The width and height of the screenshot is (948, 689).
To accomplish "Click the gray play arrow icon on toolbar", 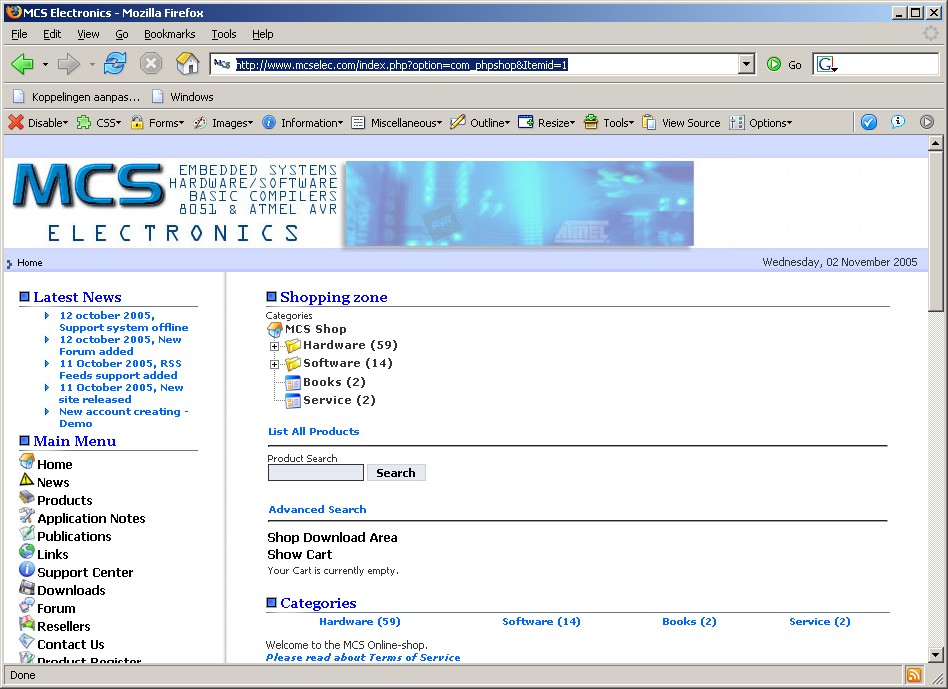I will click(x=927, y=122).
